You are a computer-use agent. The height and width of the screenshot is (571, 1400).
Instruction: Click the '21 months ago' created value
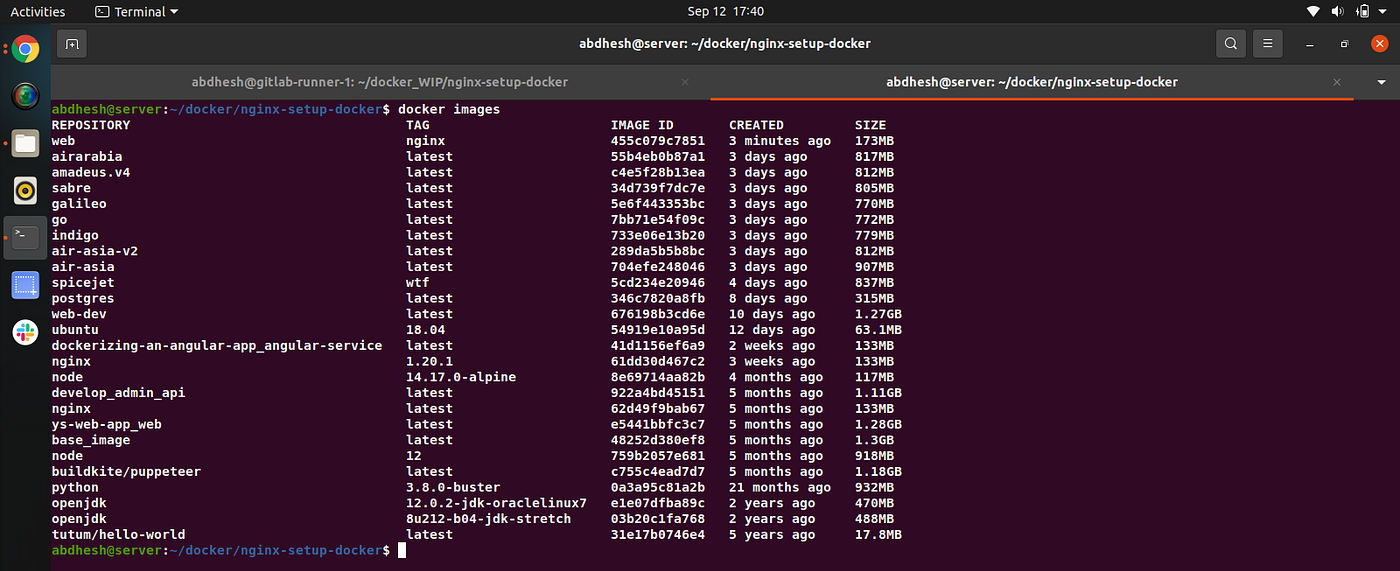pos(780,487)
